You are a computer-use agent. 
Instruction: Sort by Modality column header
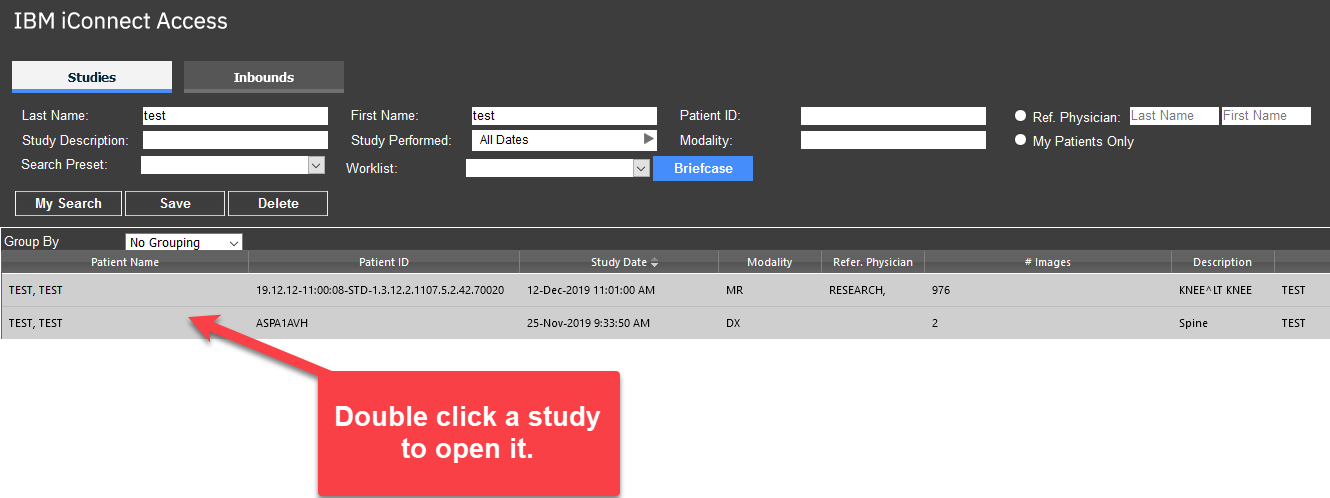tap(770, 262)
